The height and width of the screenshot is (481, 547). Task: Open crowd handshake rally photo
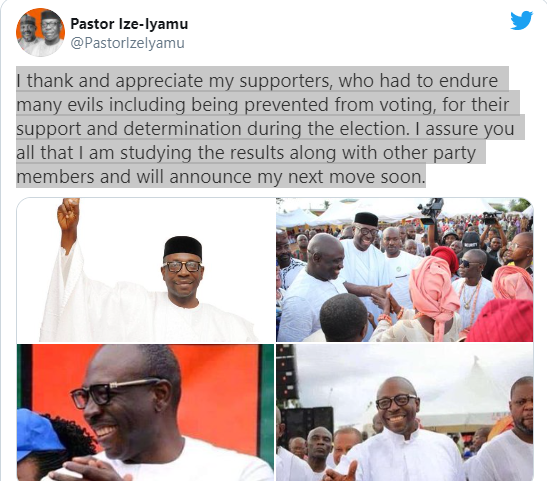tap(405, 270)
